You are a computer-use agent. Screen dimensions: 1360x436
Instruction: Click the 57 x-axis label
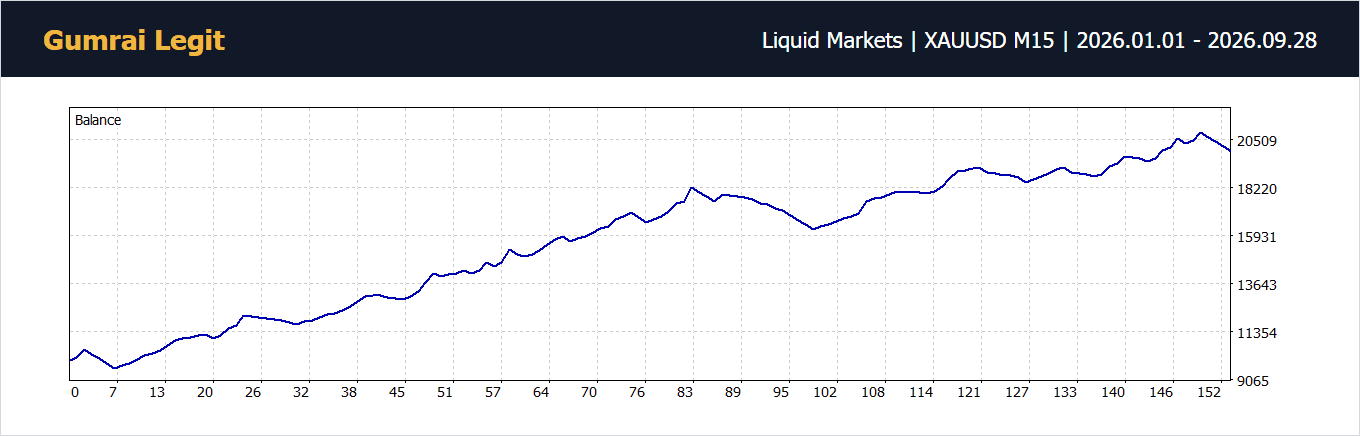(x=493, y=393)
